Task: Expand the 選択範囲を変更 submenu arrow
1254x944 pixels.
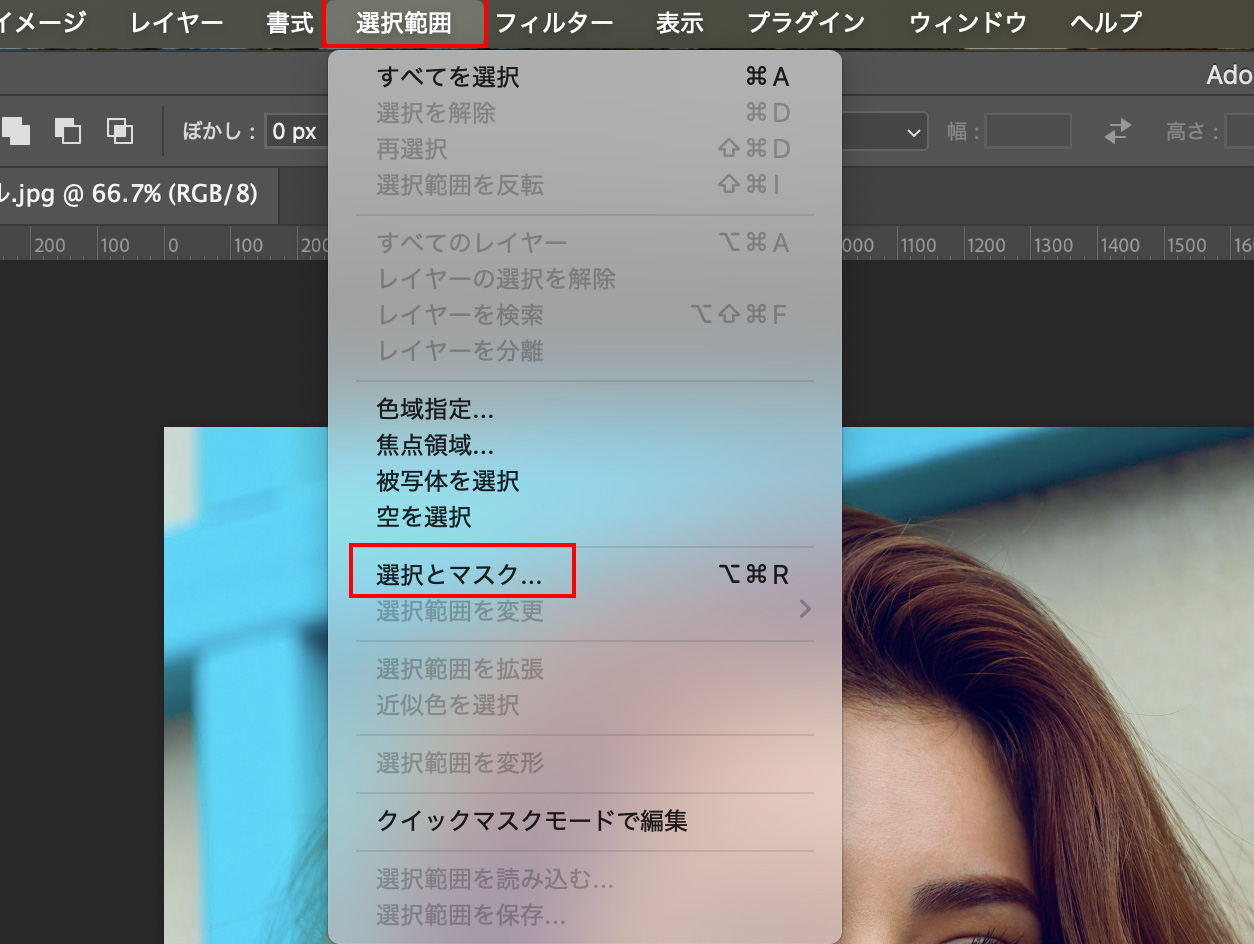Action: point(805,609)
